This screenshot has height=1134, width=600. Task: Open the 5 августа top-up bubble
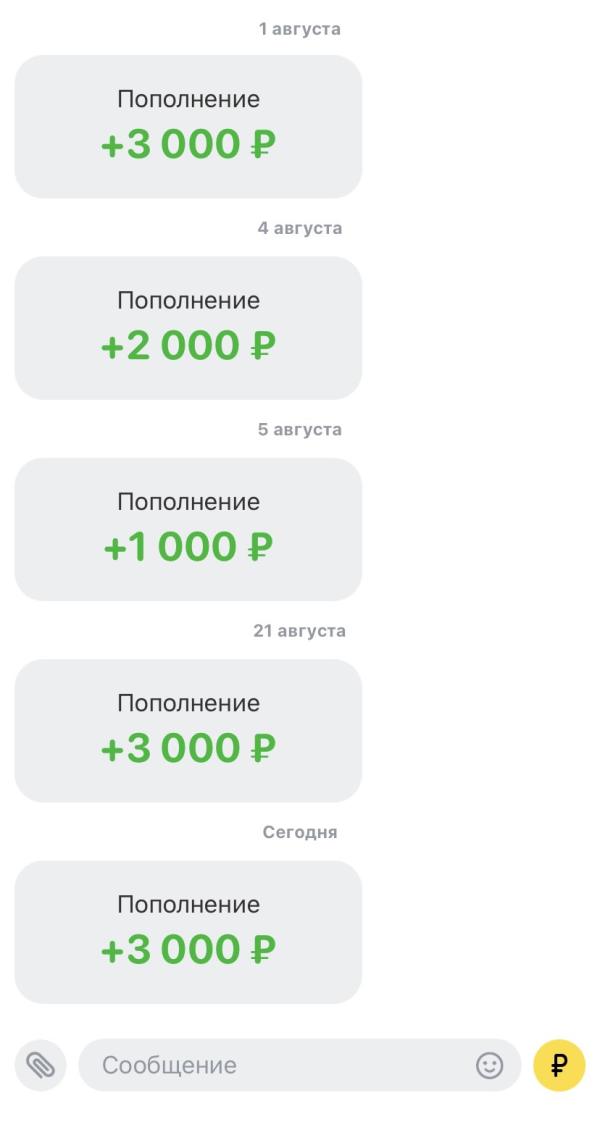point(188,529)
